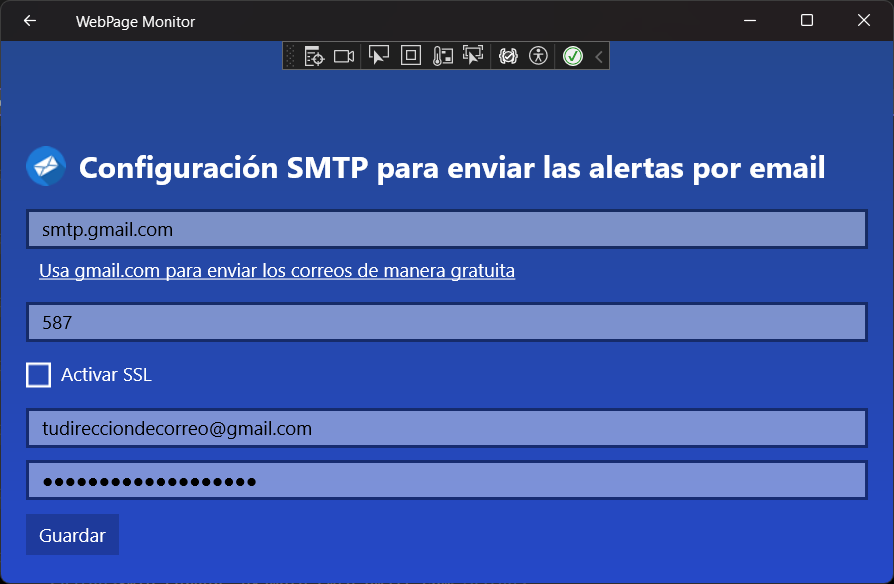Click the green checkmark status icon
The image size is (894, 584).
point(572,56)
